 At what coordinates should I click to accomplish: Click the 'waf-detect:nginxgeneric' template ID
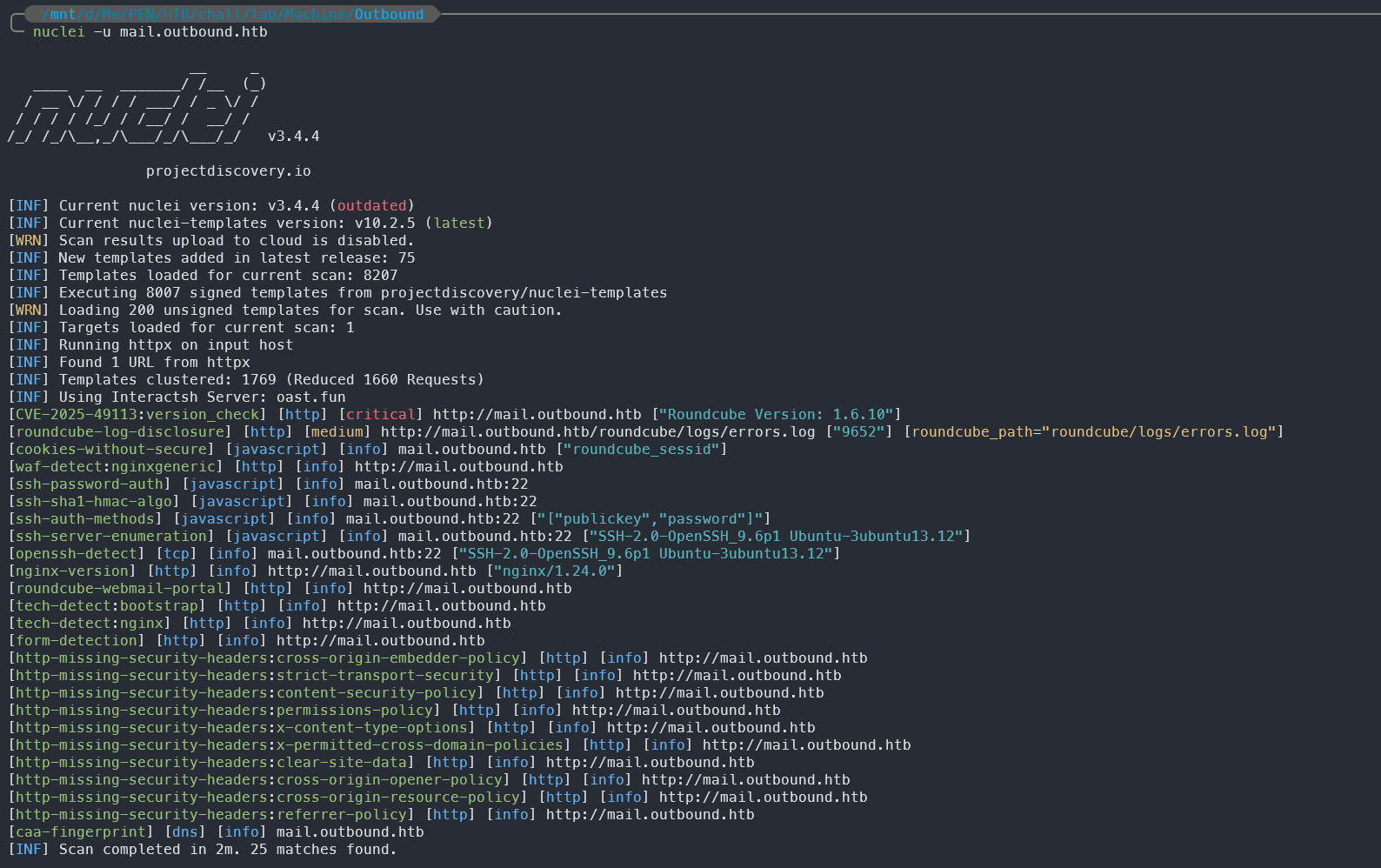click(x=116, y=467)
